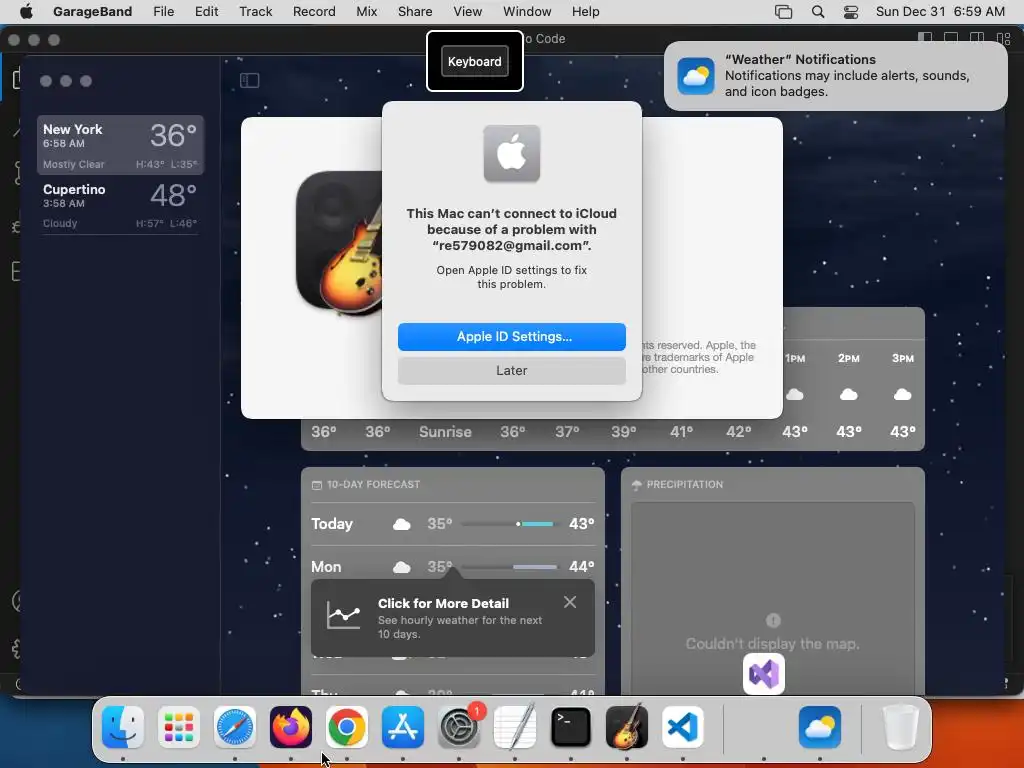
Task: Open Google Chrome from the Dock
Action: pyautogui.click(x=347, y=727)
